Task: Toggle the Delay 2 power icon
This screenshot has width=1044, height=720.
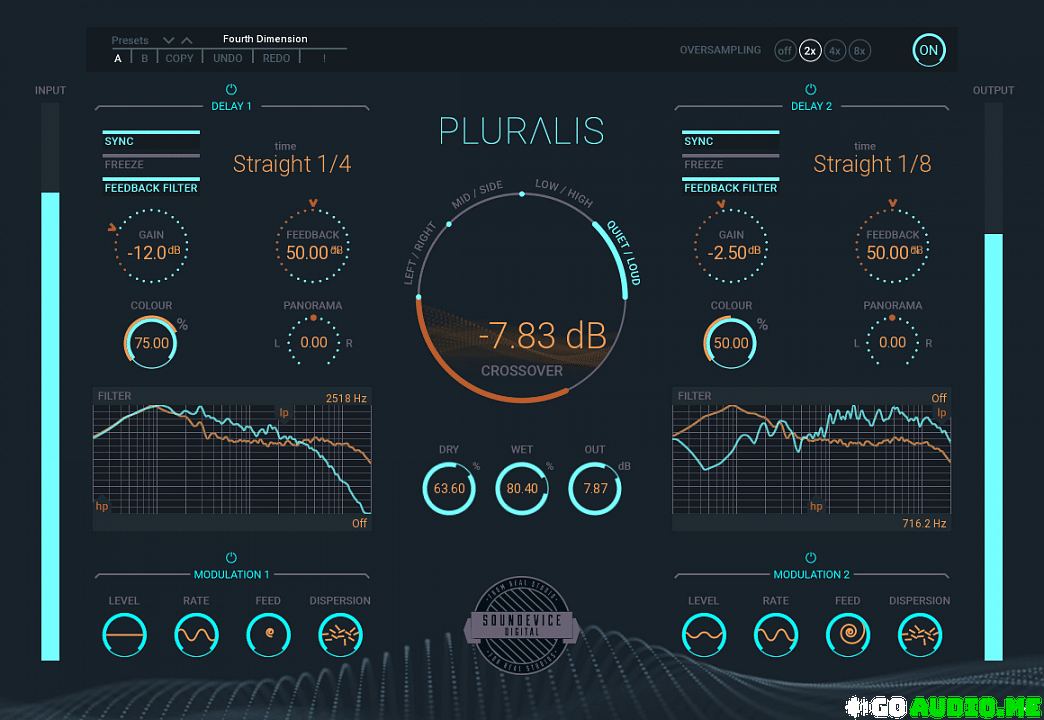Action: point(810,89)
